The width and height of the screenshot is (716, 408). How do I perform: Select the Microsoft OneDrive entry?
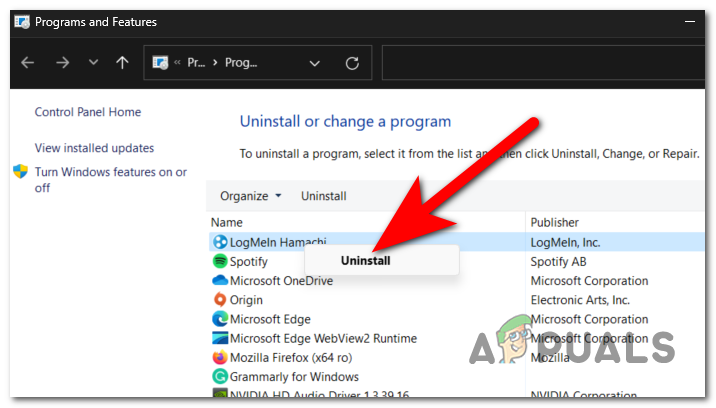281,281
